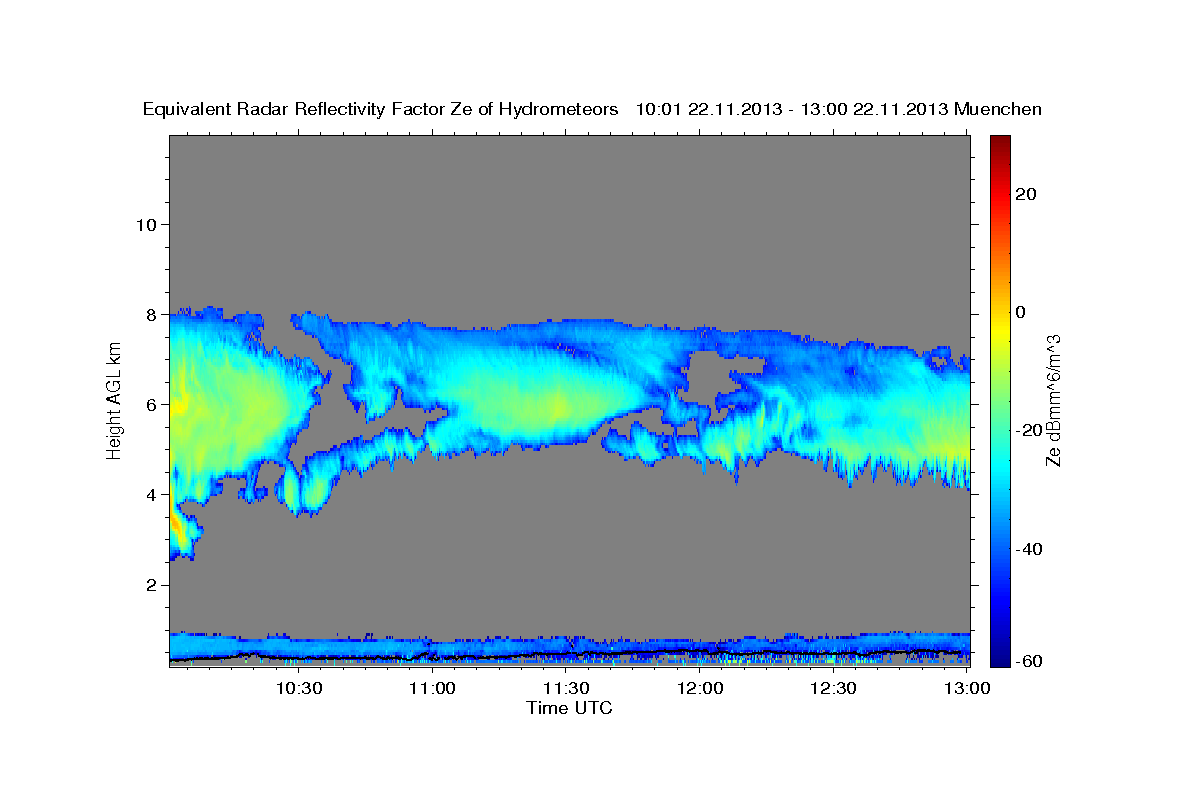Click the height tick label 4
This screenshot has width=1200, height=800.
(x=153, y=495)
